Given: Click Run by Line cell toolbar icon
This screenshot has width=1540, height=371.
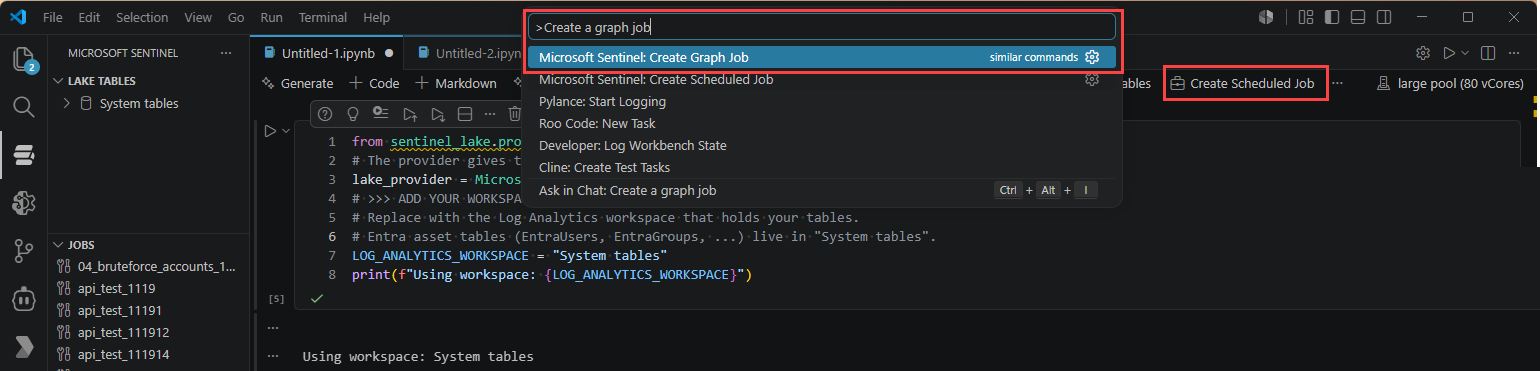Looking at the screenshot, I should tap(380, 114).
